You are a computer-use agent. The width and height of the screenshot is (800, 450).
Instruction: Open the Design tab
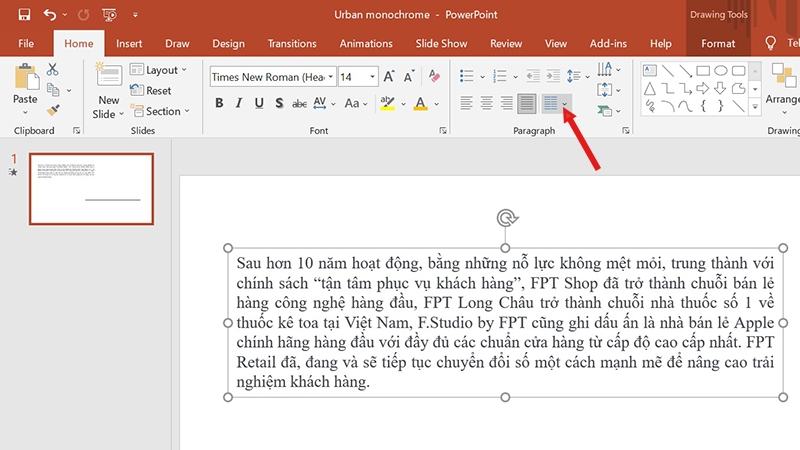tap(229, 44)
